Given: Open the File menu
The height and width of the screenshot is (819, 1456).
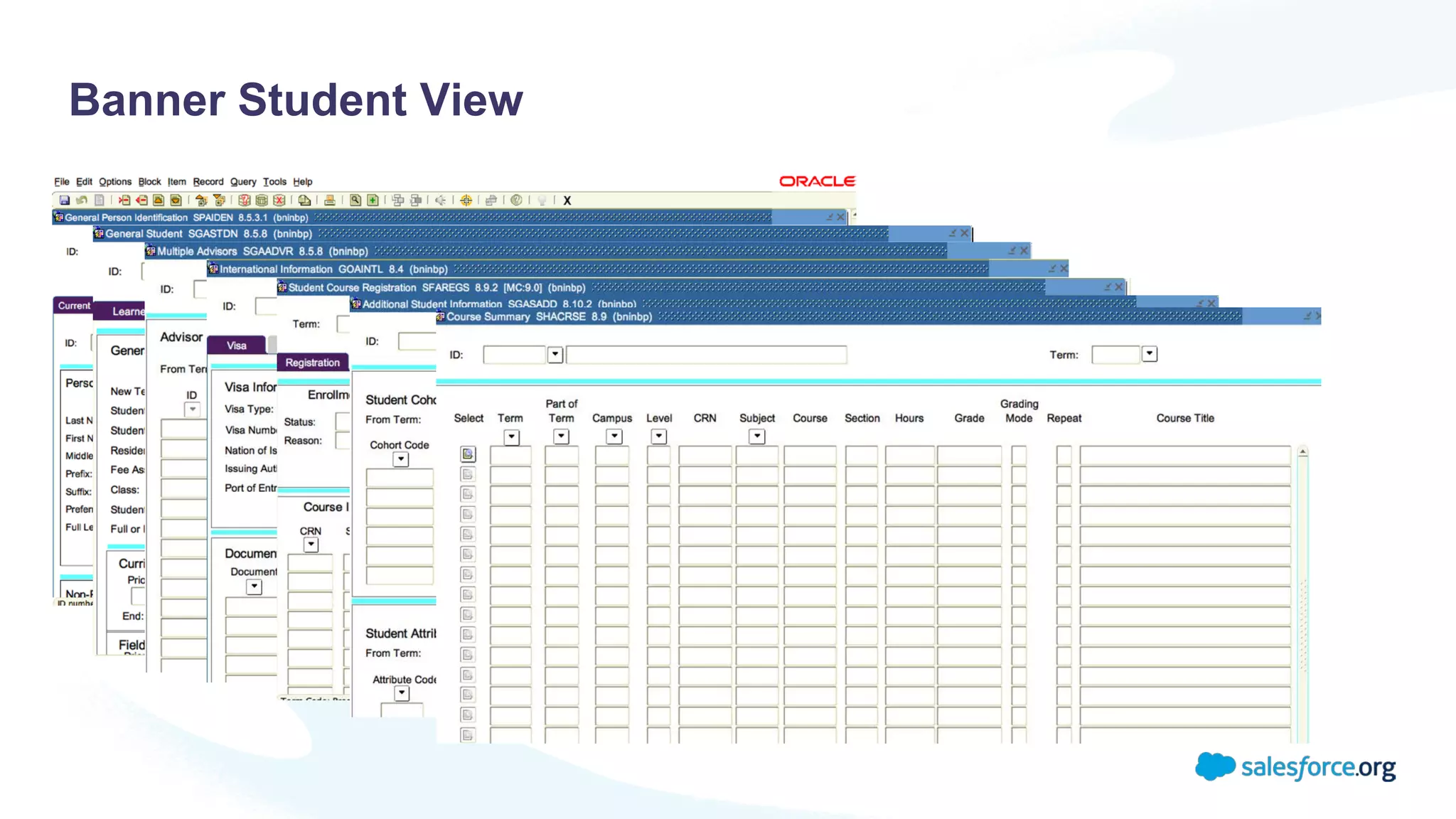Looking at the screenshot, I should pyautogui.click(x=62, y=182).
